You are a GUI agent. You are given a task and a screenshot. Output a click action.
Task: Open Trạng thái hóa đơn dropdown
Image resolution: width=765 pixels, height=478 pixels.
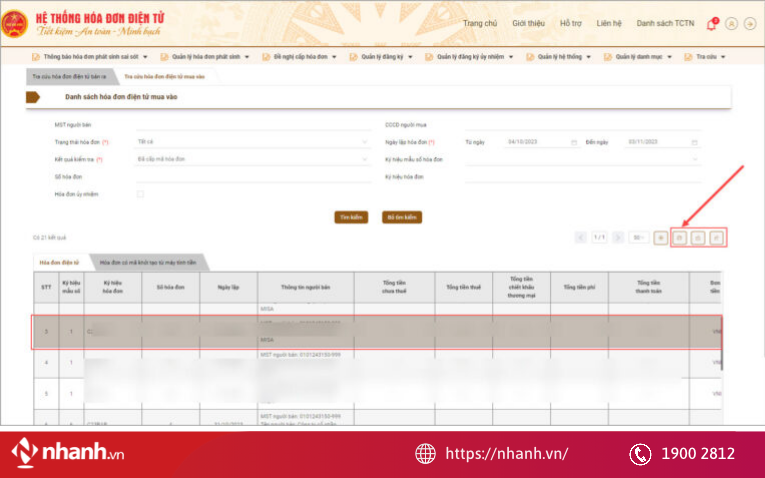(253, 142)
